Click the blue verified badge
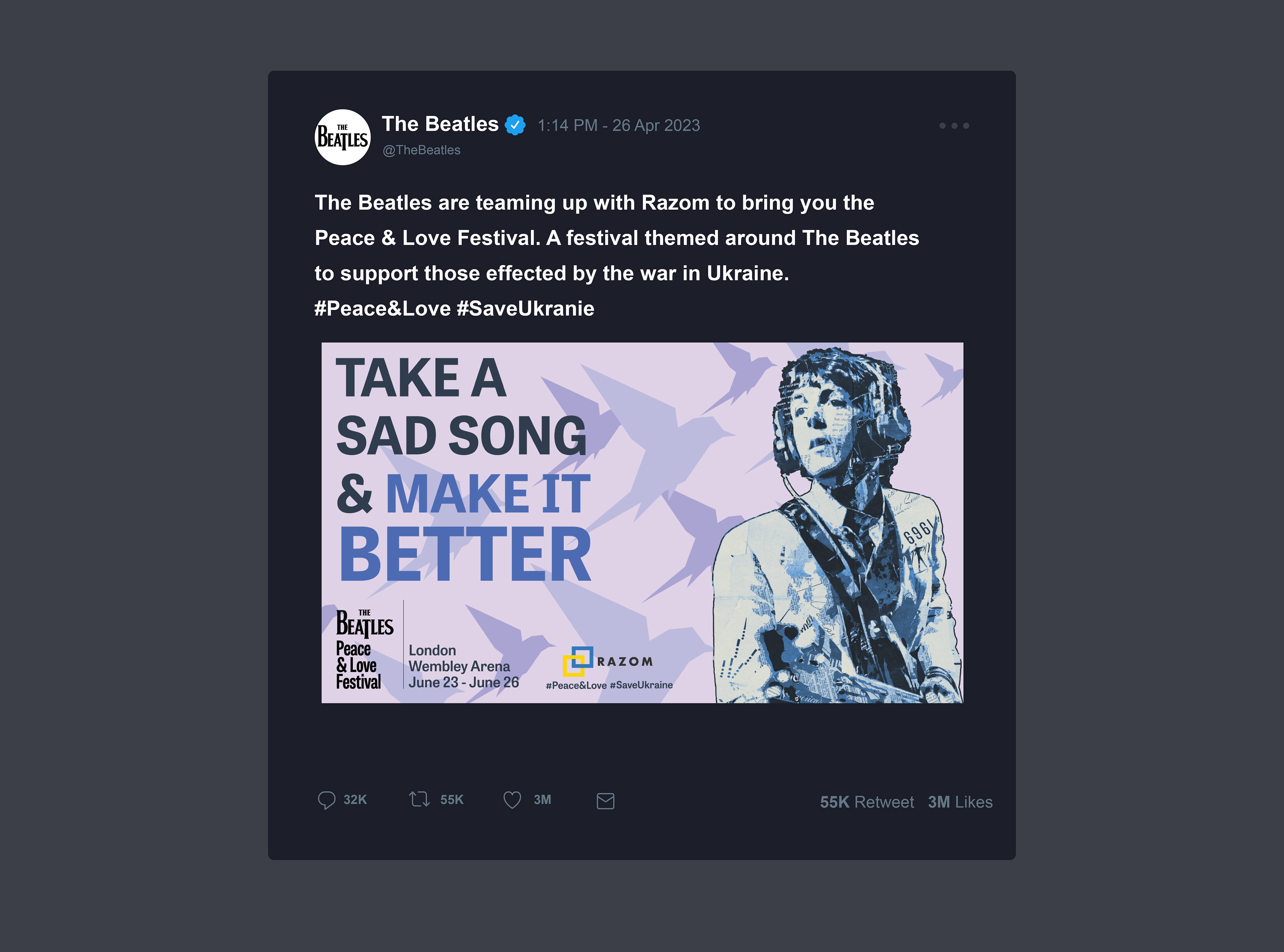Image resolution: width=1284 pixels, height=952 pixels. (515, 124)
